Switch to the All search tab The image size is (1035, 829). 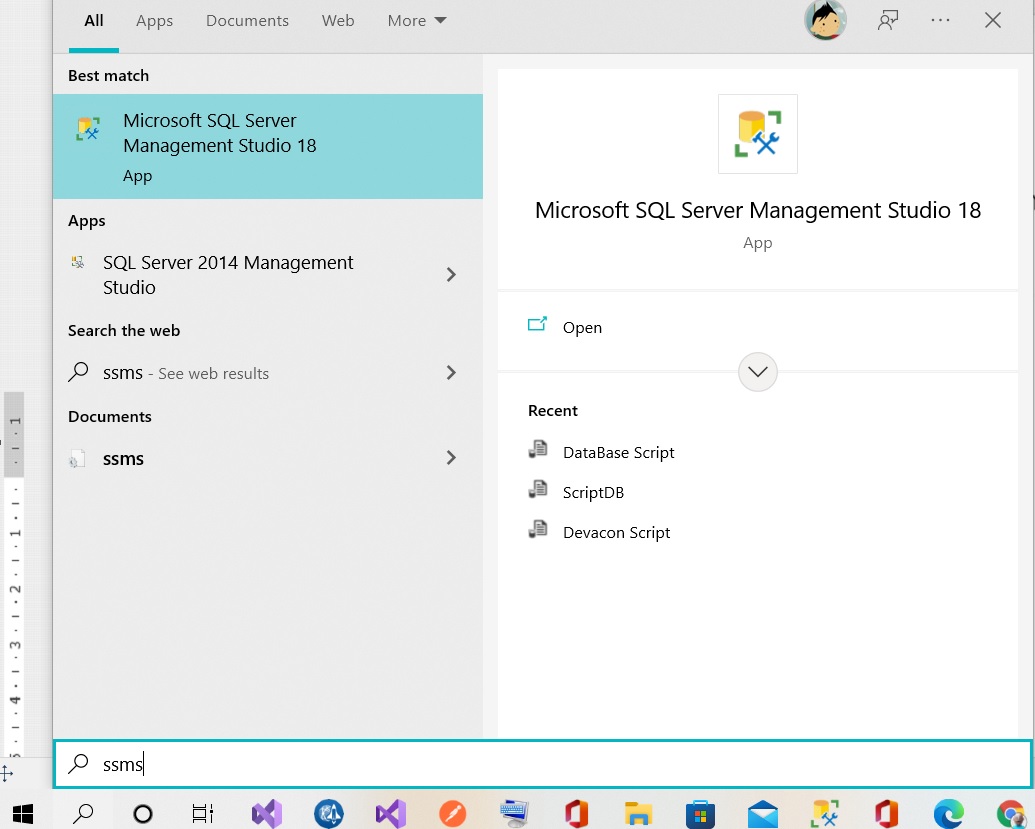94,21
